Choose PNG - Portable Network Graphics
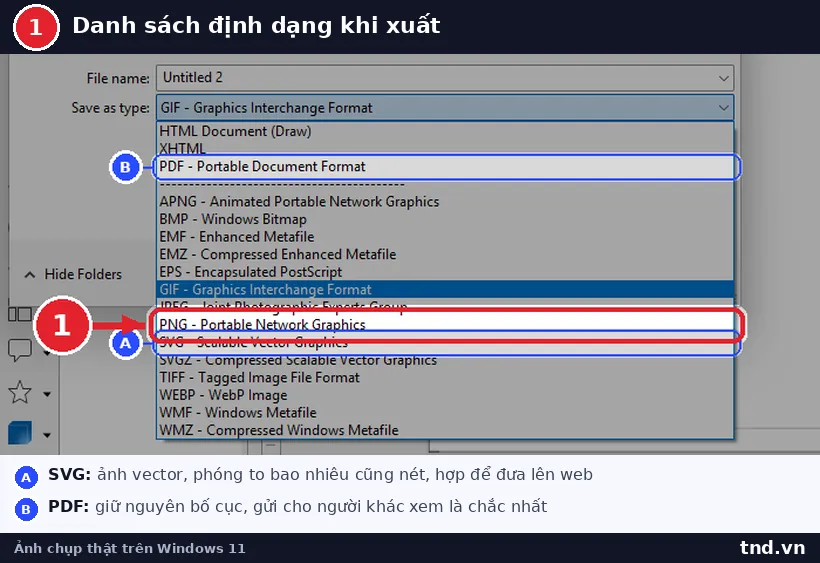Viewport: 820px width, 563px height. [x=445, y=325]
